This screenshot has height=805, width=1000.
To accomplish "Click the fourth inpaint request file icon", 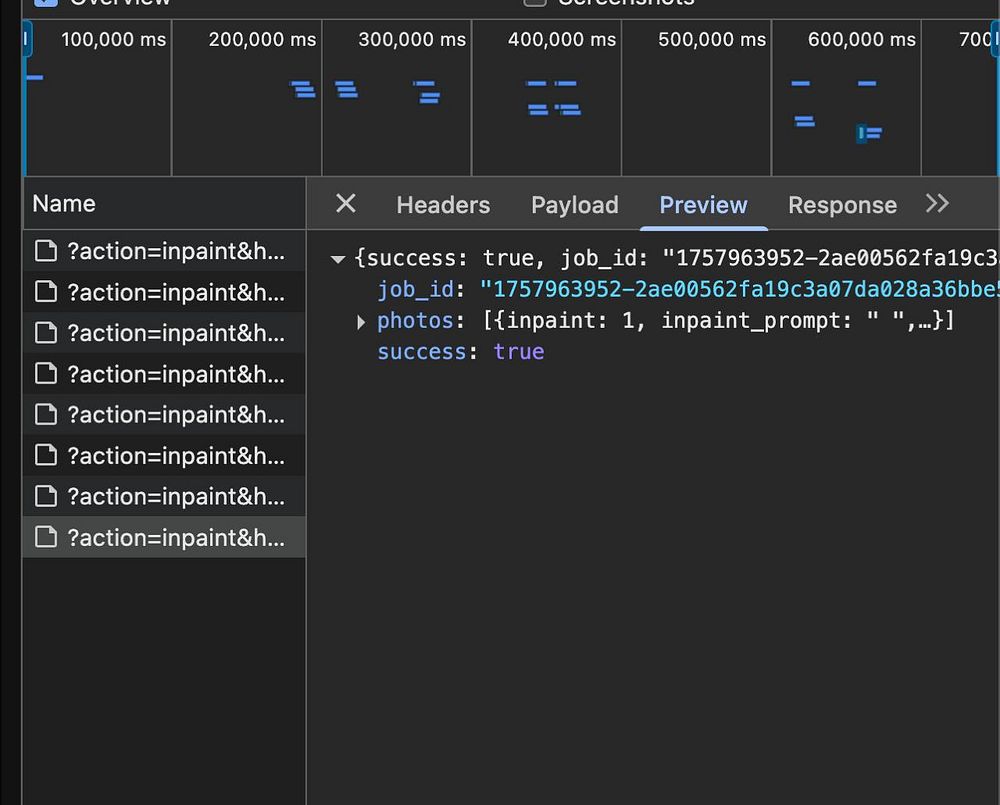I will (x=46, y=373).
